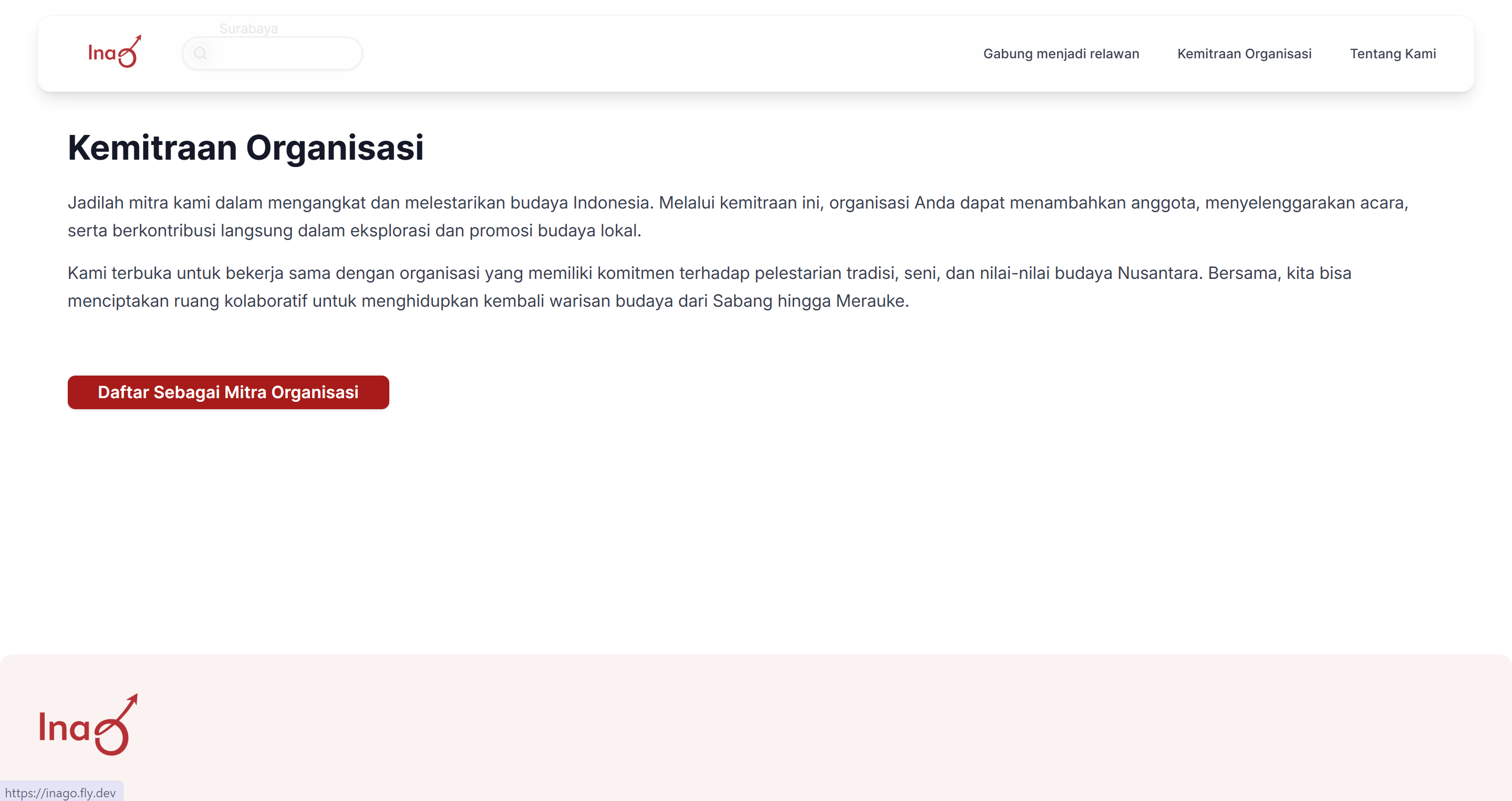Click the word Nusantara in text
Screen dimensions: 1512x801
pyautogui.click(x=1159, y=273)
